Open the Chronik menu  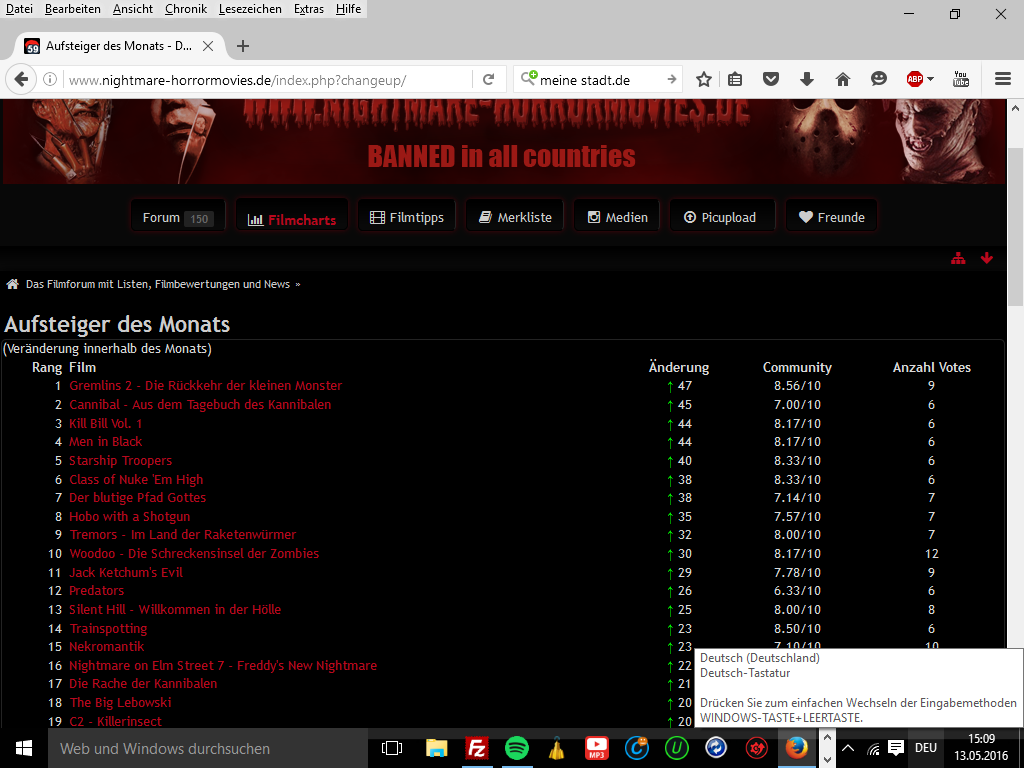186,9
